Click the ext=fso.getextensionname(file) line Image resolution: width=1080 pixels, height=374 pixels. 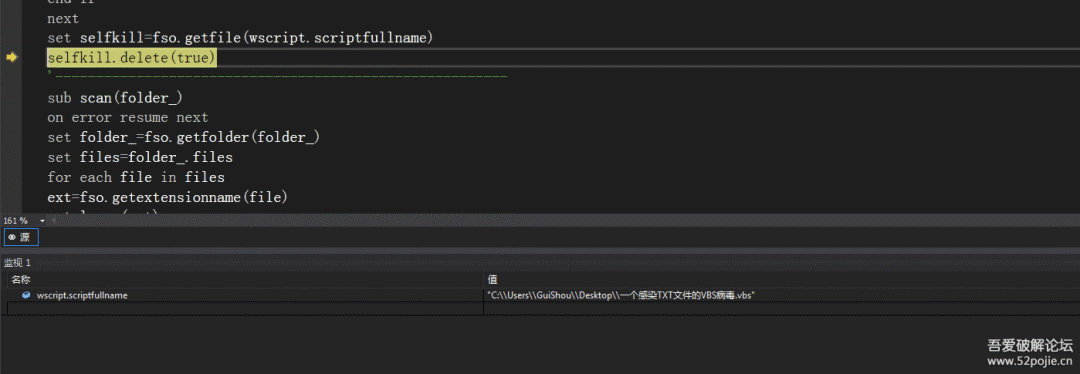[x=167, y=197]
